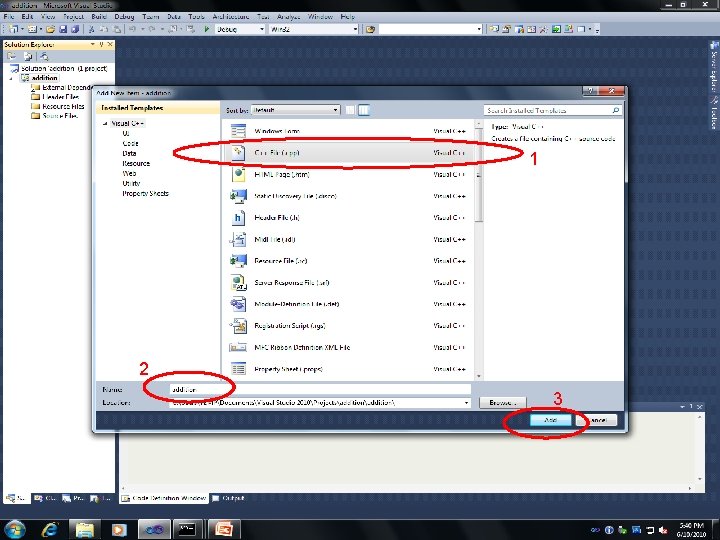Select the Code category in templates tree
The width and height of the screenshot is (720, 540).
coord(130,144)
